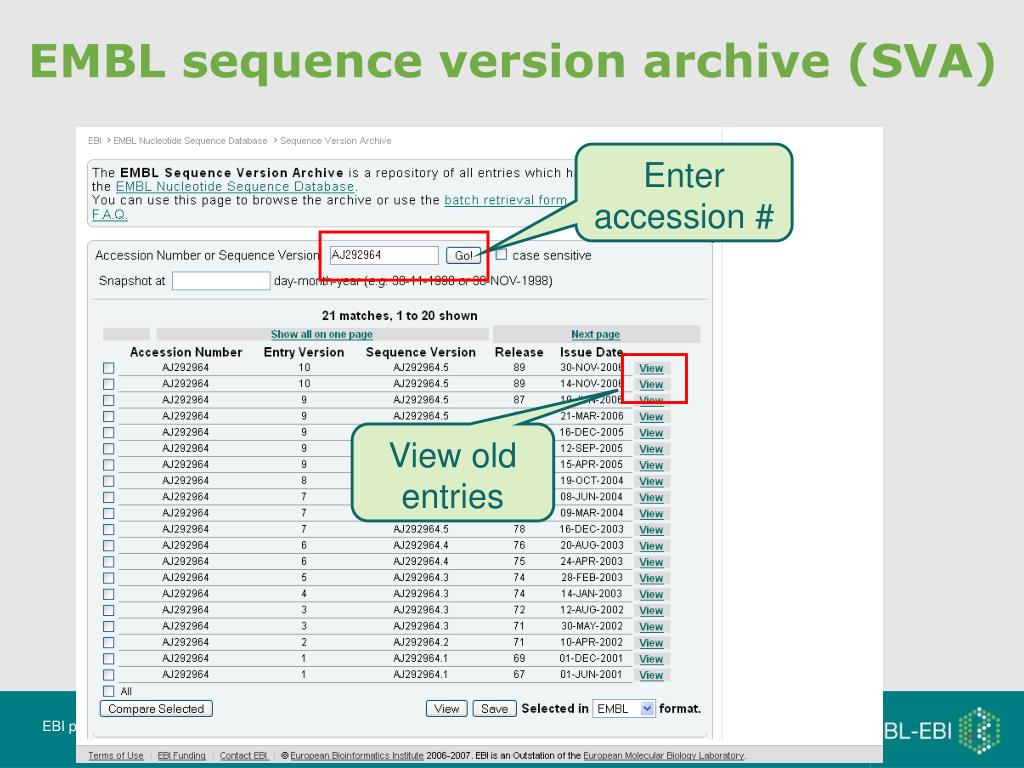Screen dimensions: 1024x768
Task: Click Accession Number column header
Action: pyautogui.click(x=186, y=352)
